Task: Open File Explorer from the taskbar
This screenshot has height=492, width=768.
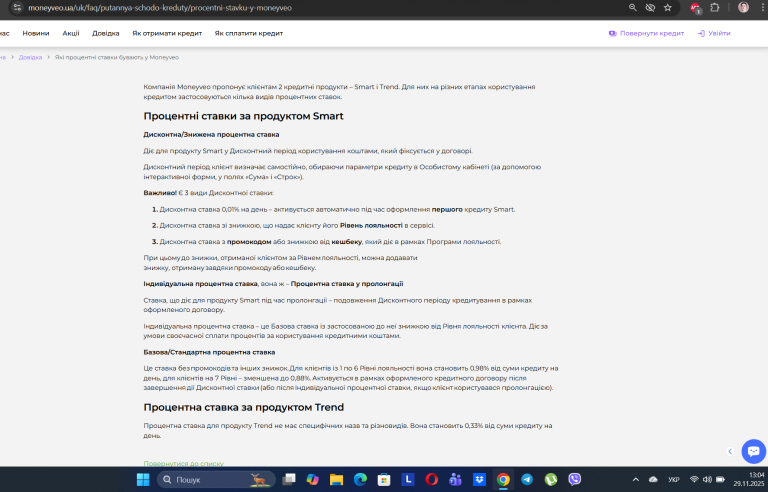Action: click(336, 479)
